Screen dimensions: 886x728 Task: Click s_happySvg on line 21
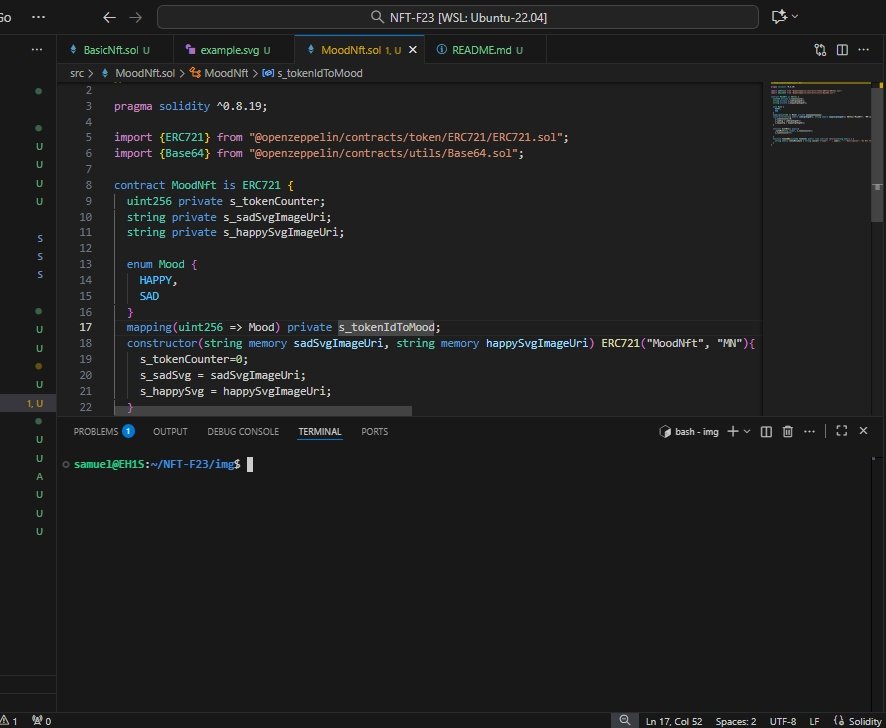point(172,391)
